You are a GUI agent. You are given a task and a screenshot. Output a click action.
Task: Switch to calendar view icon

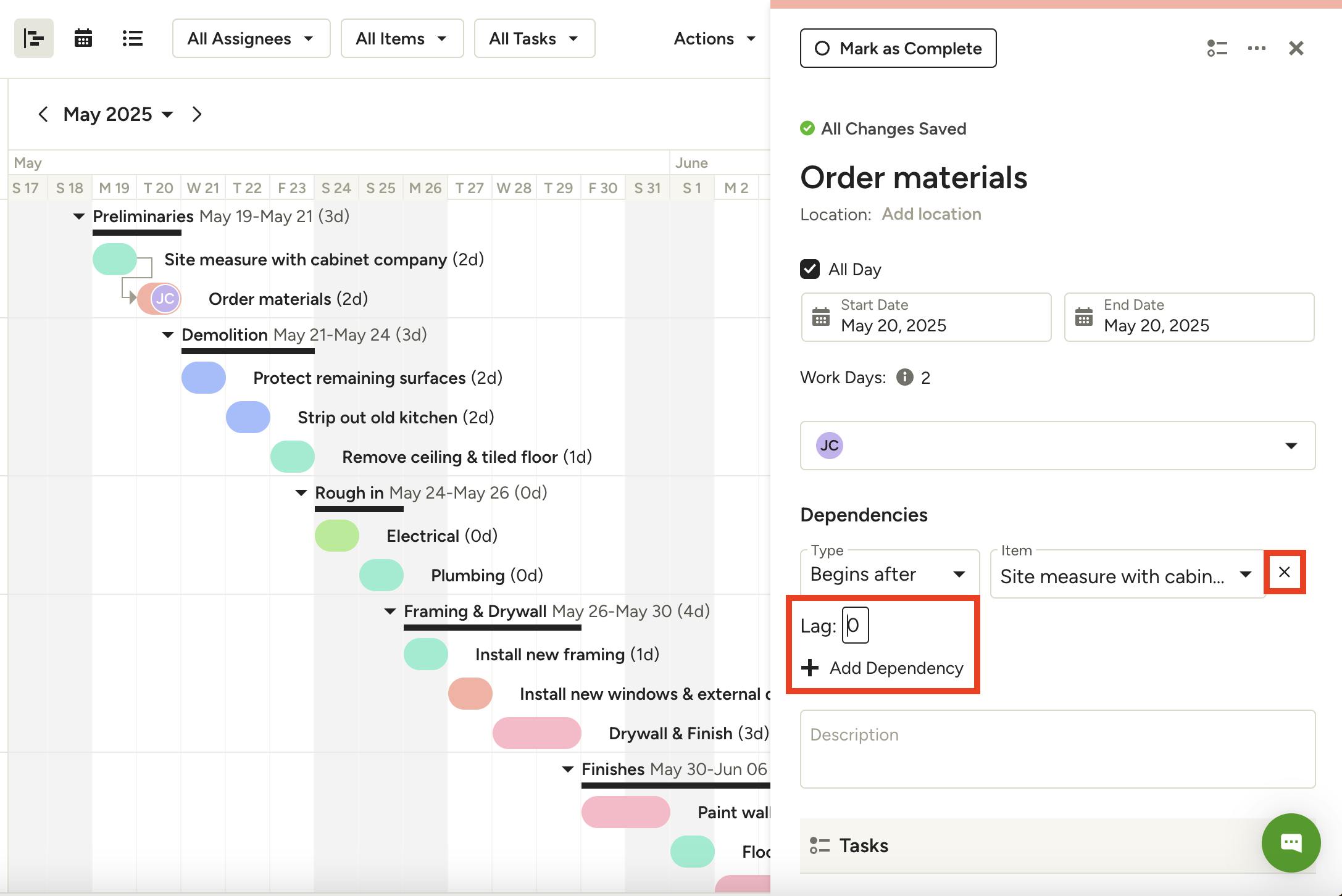coord(83,38)
